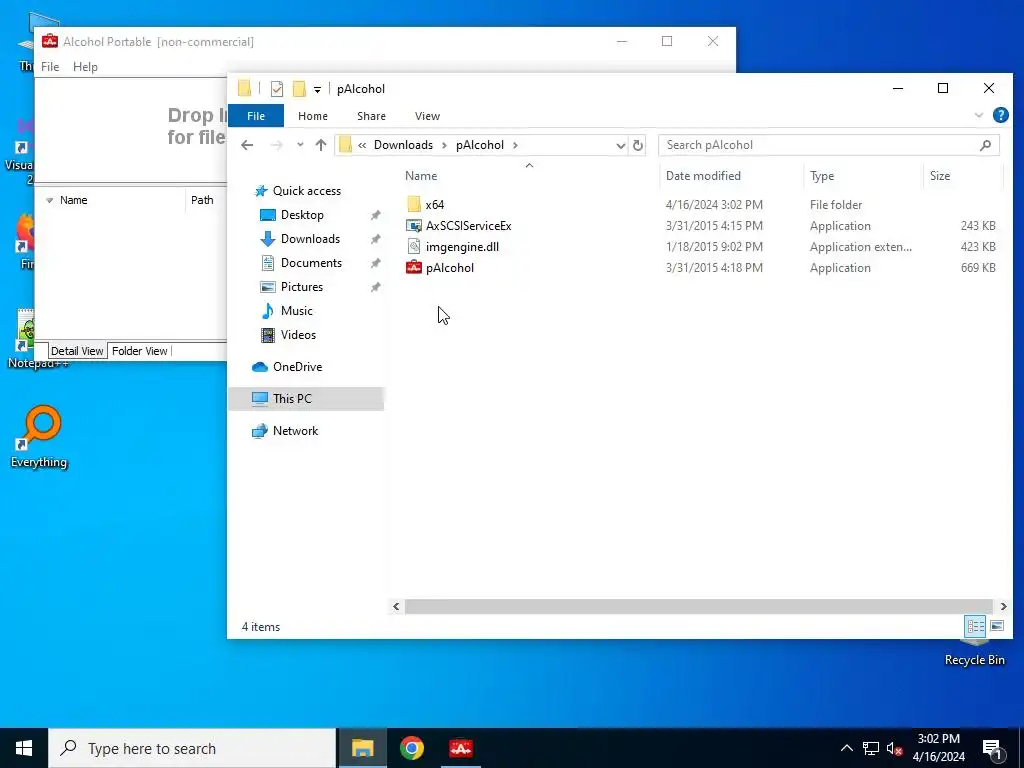This screenshot has height=768, width=1024.
Task: Click the taskbar clock and date
Action: pyautogui.click(x=938, y=748)
